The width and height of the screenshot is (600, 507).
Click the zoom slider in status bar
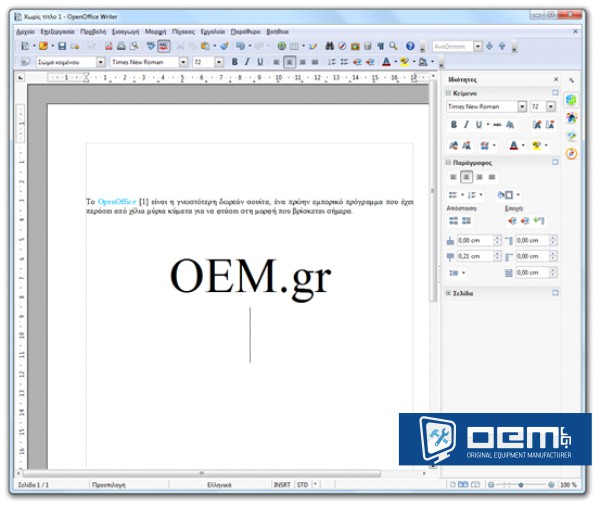tap(521, 485)
